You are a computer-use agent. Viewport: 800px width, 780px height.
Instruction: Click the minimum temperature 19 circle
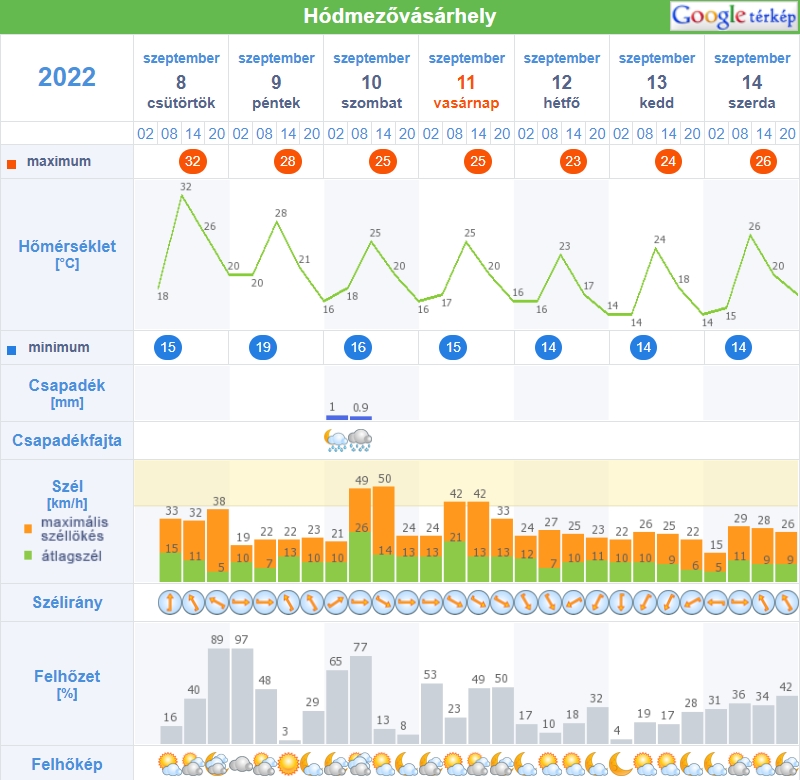(x=263, y=347)
